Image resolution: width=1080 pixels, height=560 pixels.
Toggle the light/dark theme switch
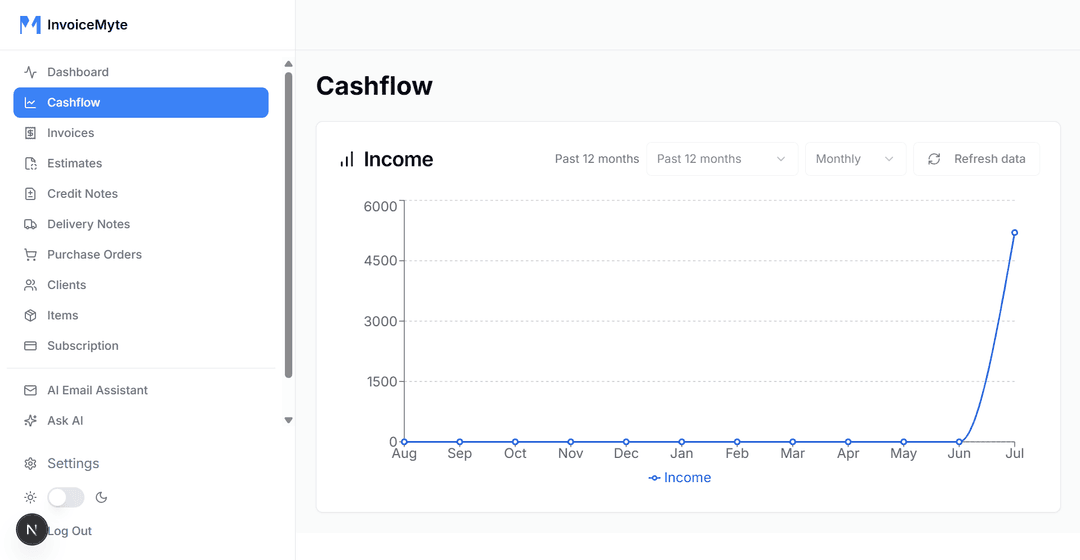click(66, 497)
